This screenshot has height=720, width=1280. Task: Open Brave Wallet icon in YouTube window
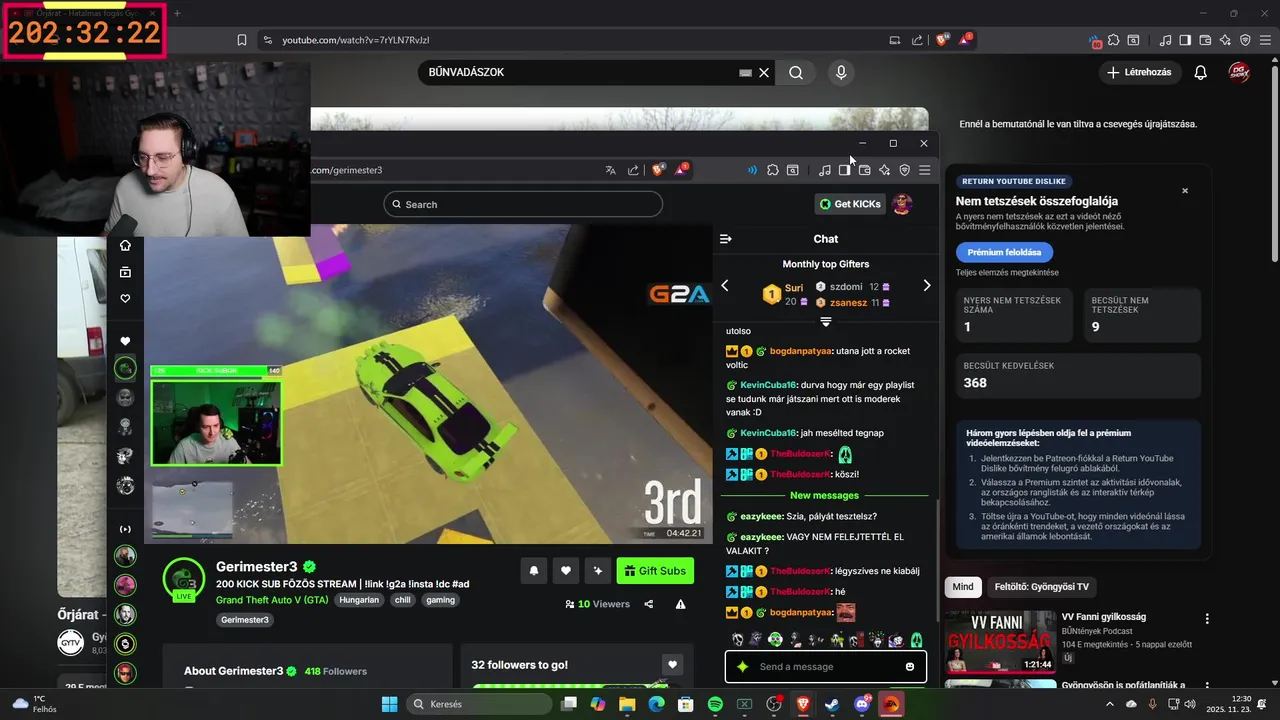(x=1205, y=40)
